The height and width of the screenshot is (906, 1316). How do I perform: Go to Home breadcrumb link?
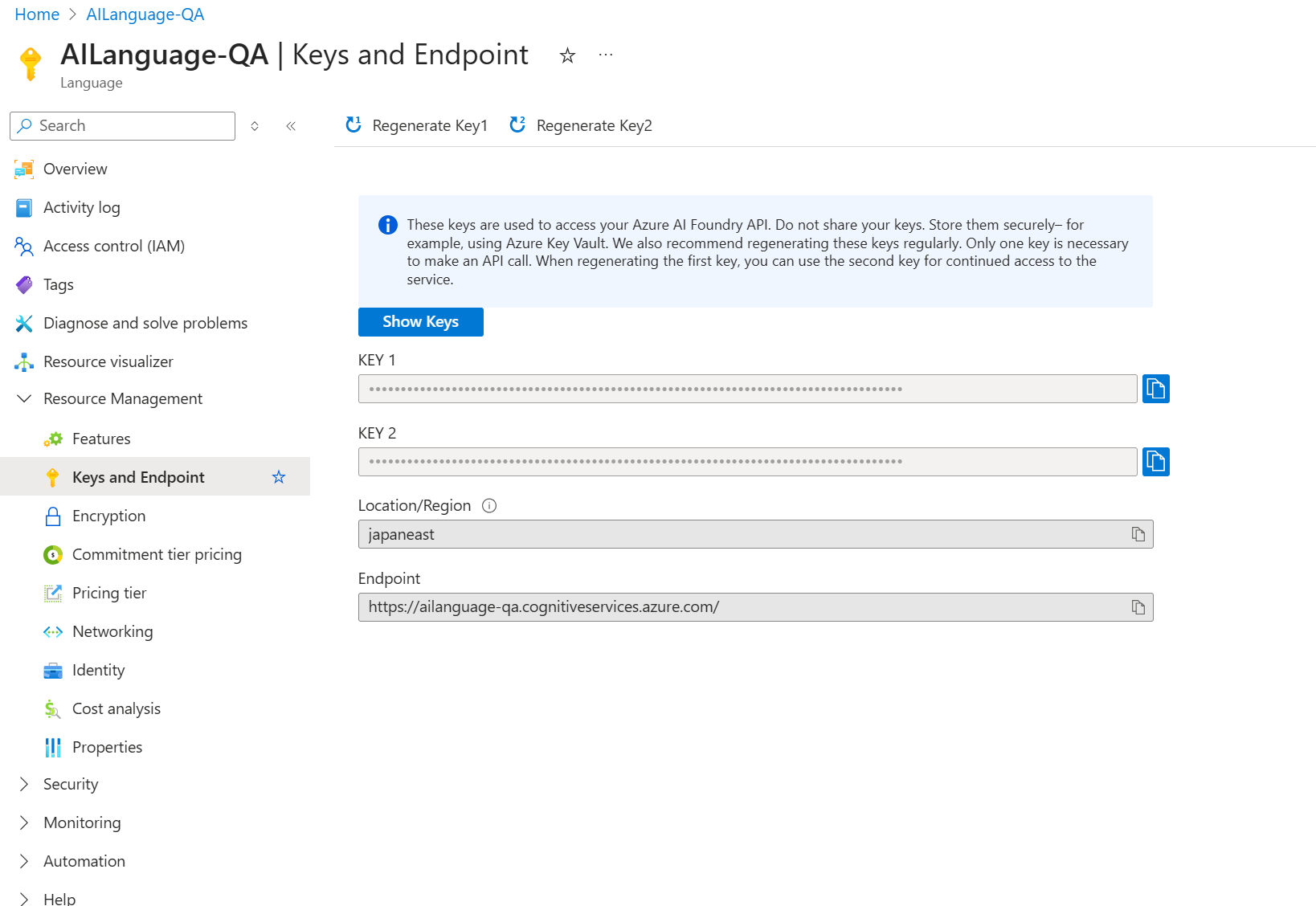pyautogui.click(x=37, y=14)
